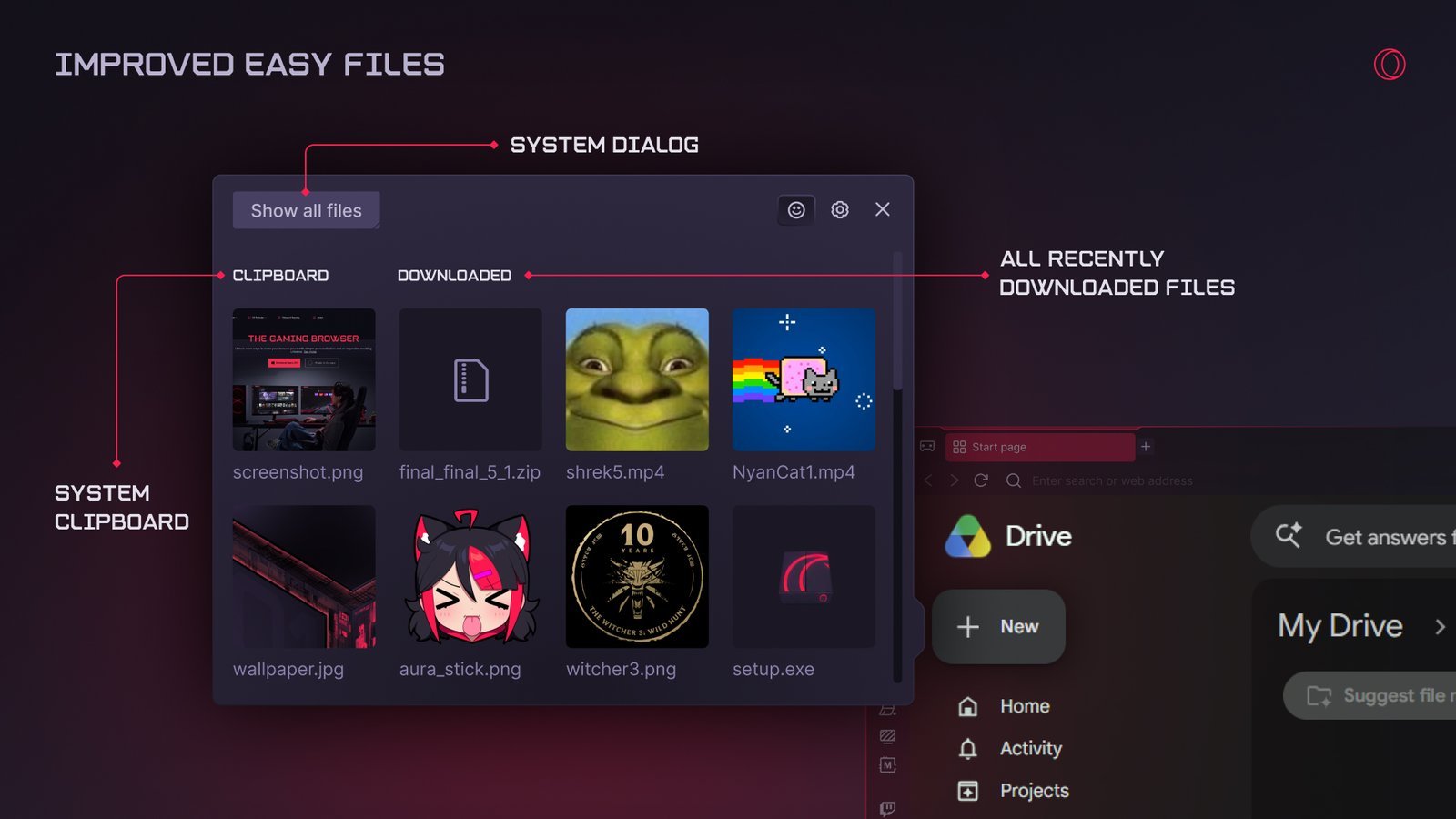The width and height of the screenshot is (1456, 819).
Task: Close the Easy Files popup
Action: [883, 209]
